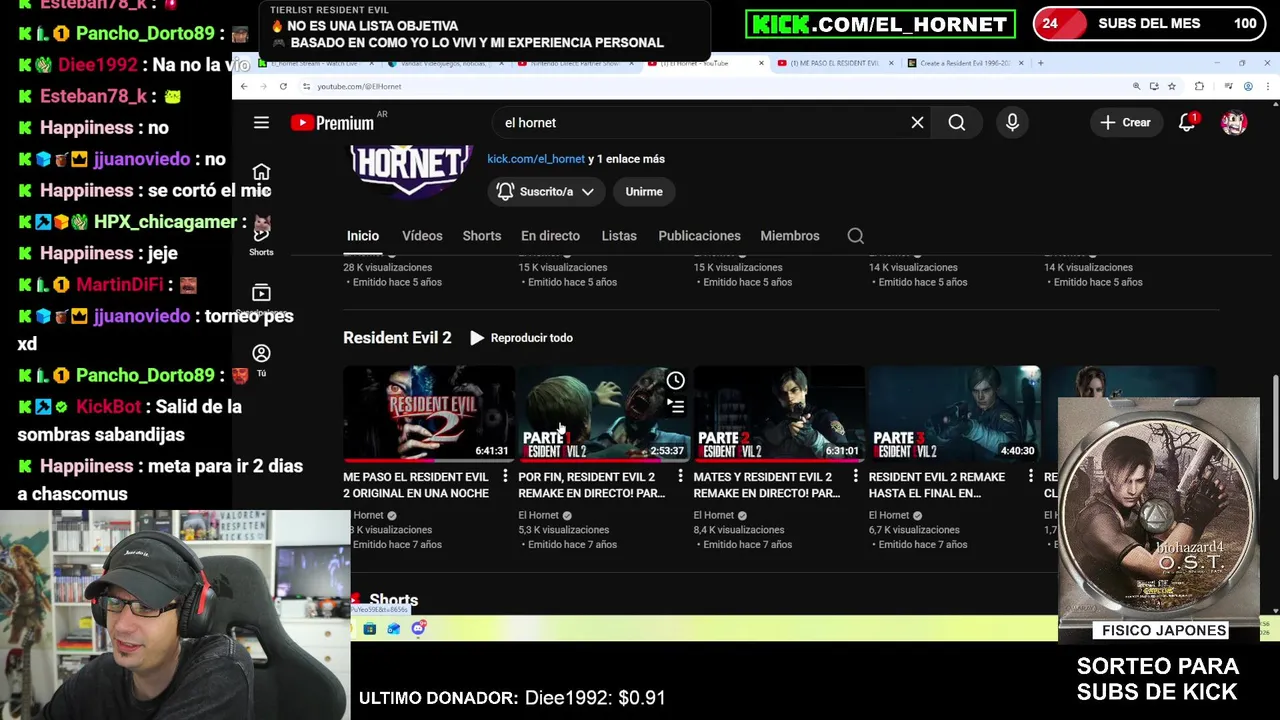1280x720 pixels.
Task: Click the magnifier search button
Action: (957, 123)
